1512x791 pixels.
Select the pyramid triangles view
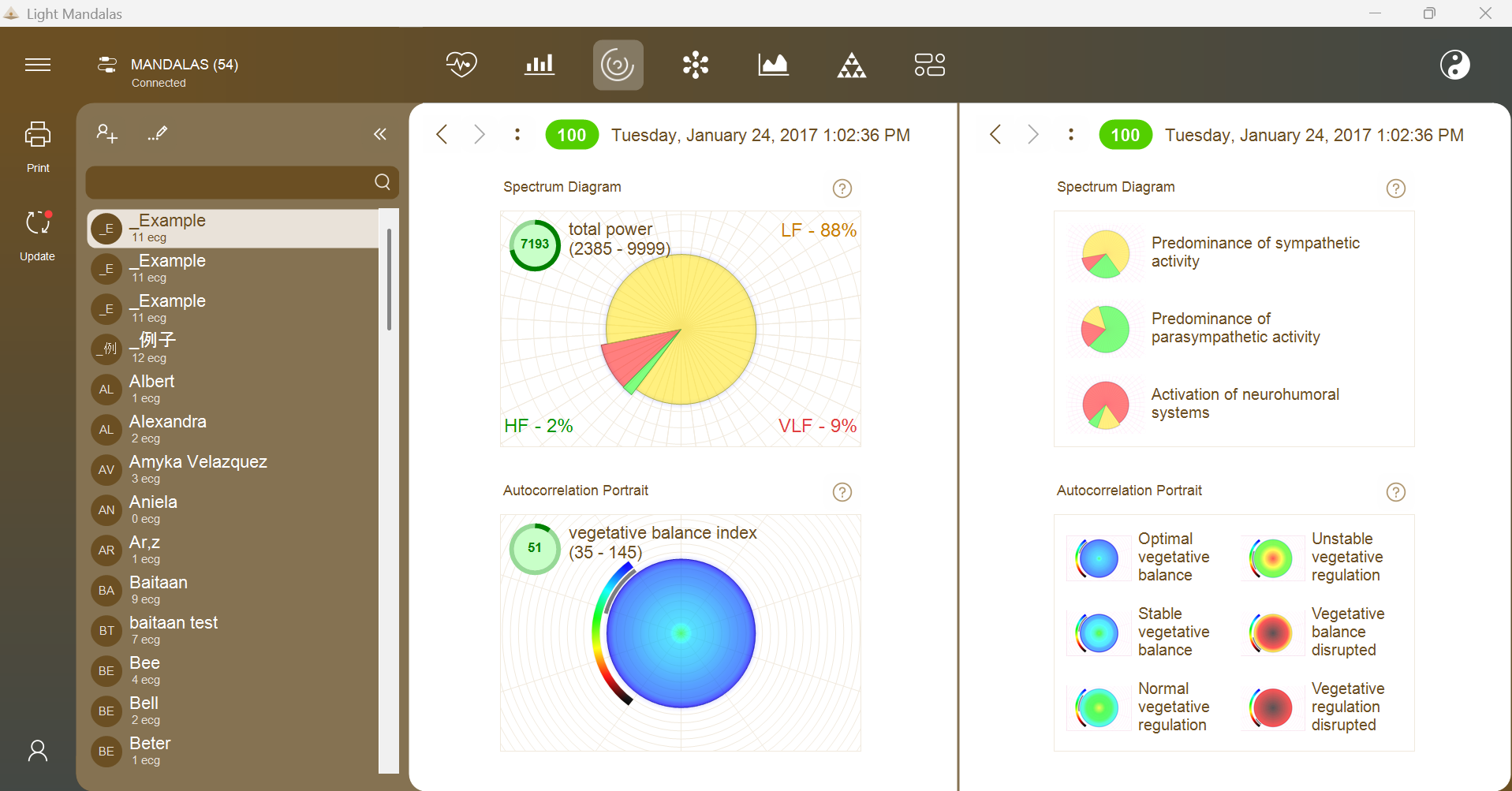tap(851, 65)
